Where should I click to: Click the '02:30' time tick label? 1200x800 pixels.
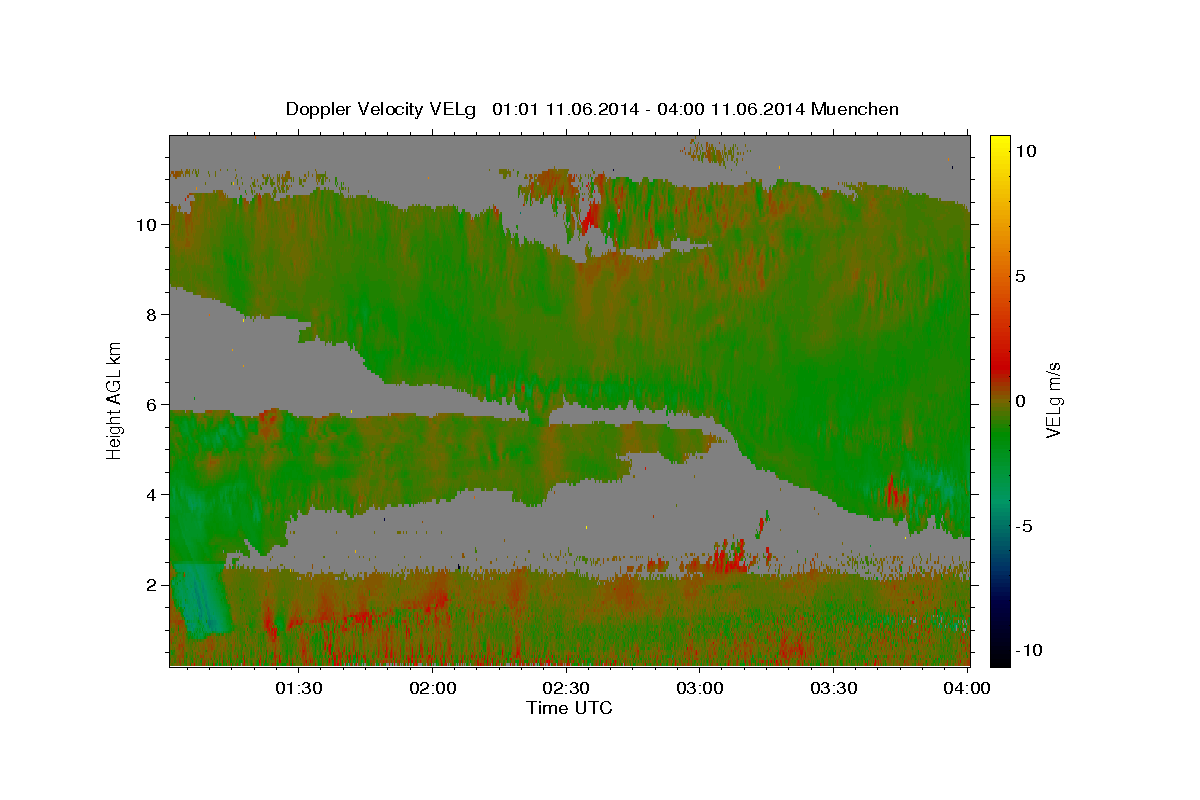[x=567, y=688]
